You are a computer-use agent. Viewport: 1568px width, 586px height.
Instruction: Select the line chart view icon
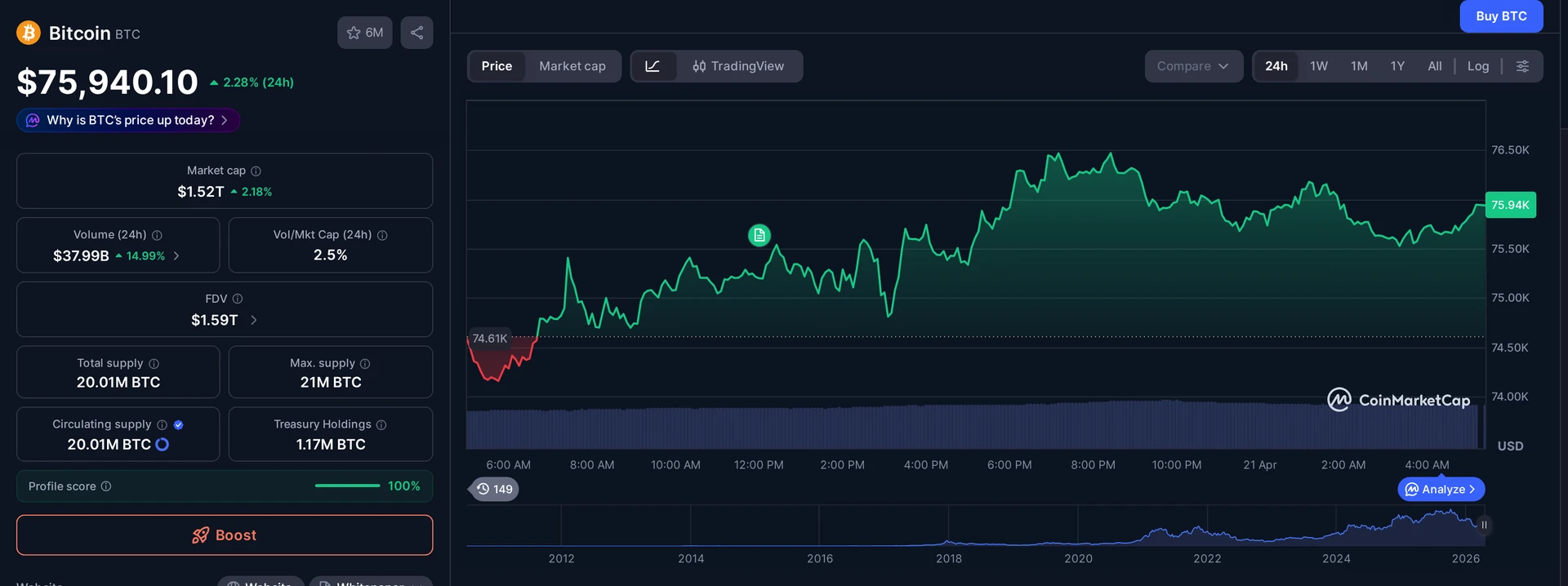point(653,66)
